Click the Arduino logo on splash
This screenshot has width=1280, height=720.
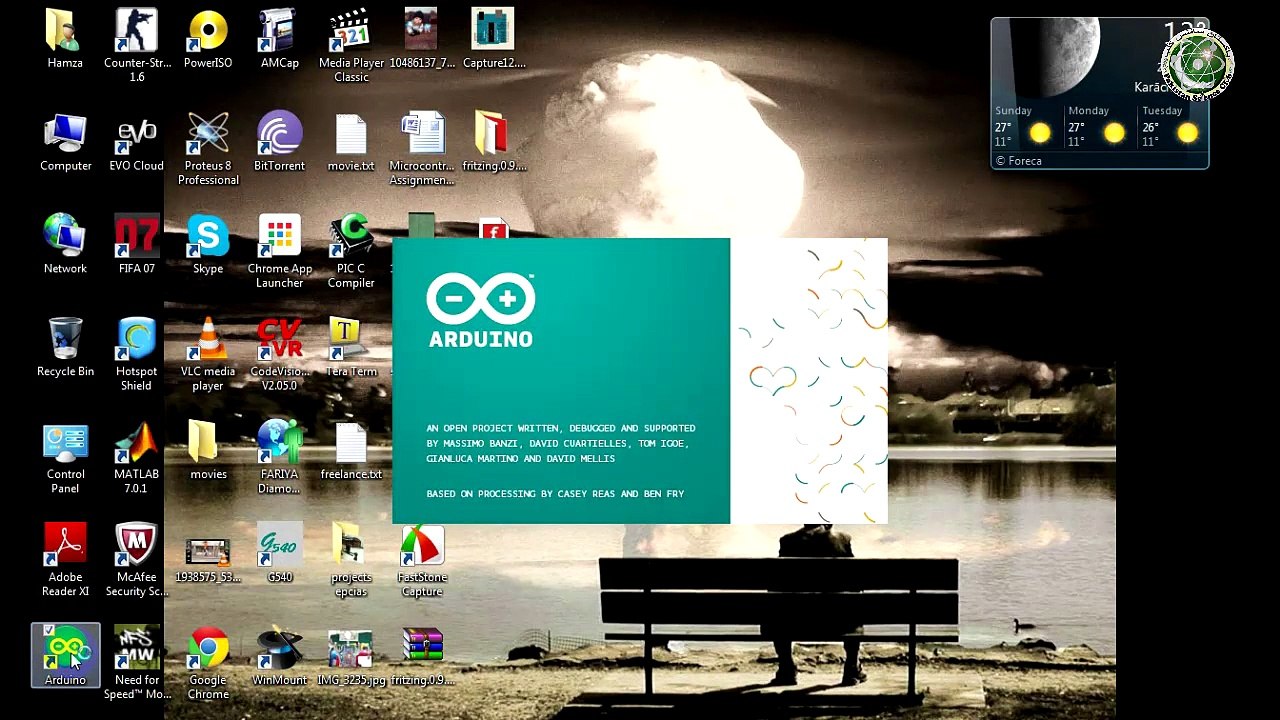[481, 310]
